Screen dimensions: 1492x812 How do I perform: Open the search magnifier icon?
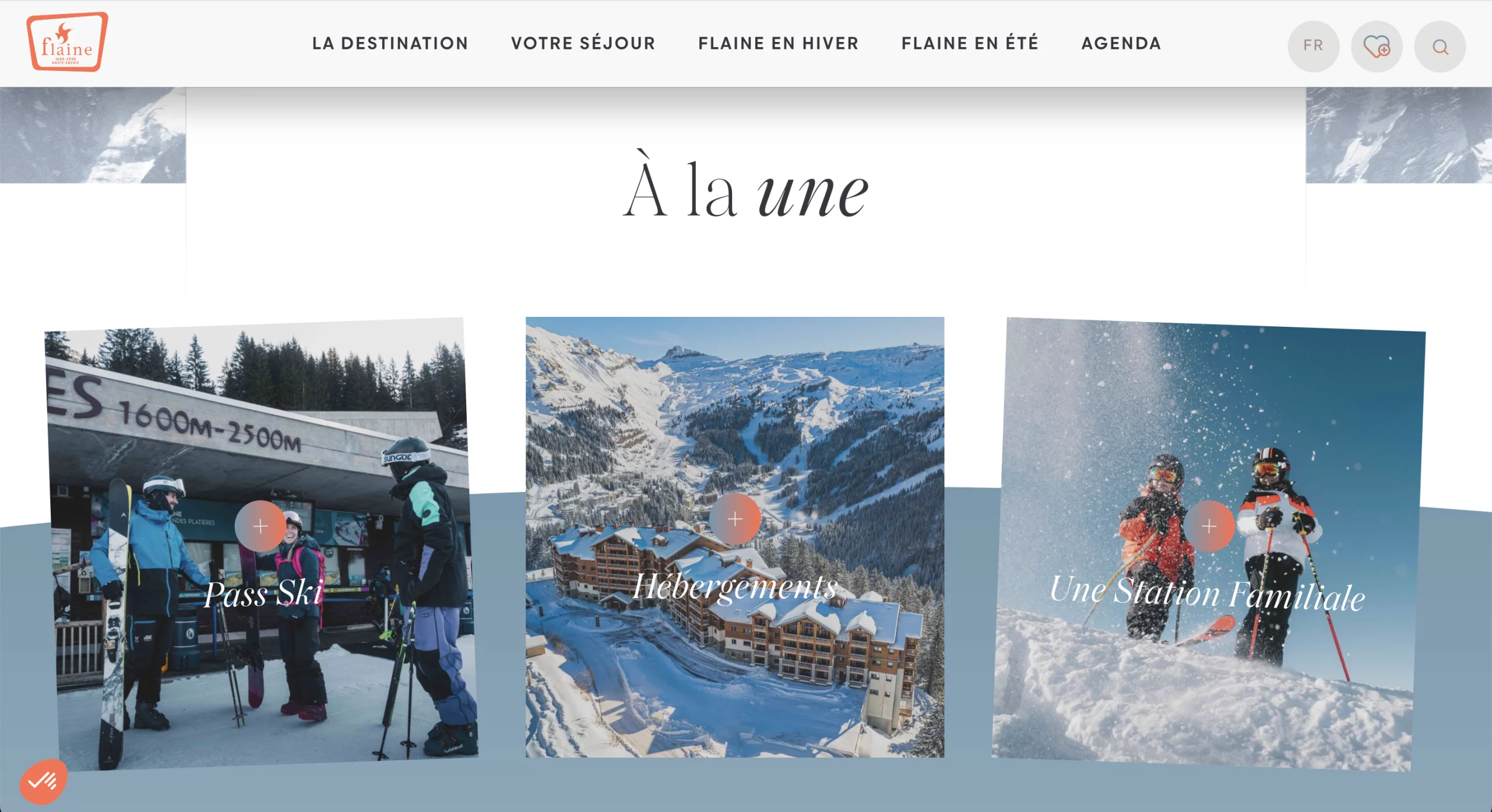pyautogui.click(x=1440, y=46)
